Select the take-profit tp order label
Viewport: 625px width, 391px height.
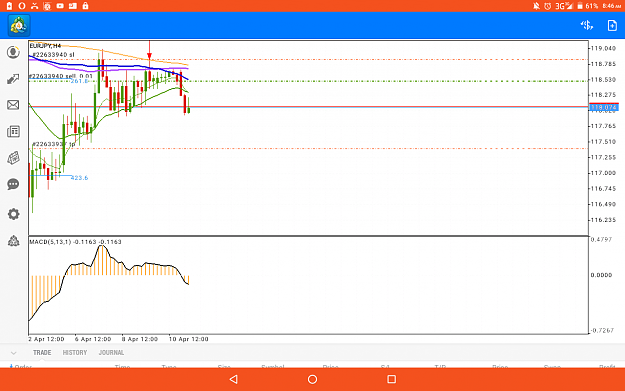pos(53,144)
